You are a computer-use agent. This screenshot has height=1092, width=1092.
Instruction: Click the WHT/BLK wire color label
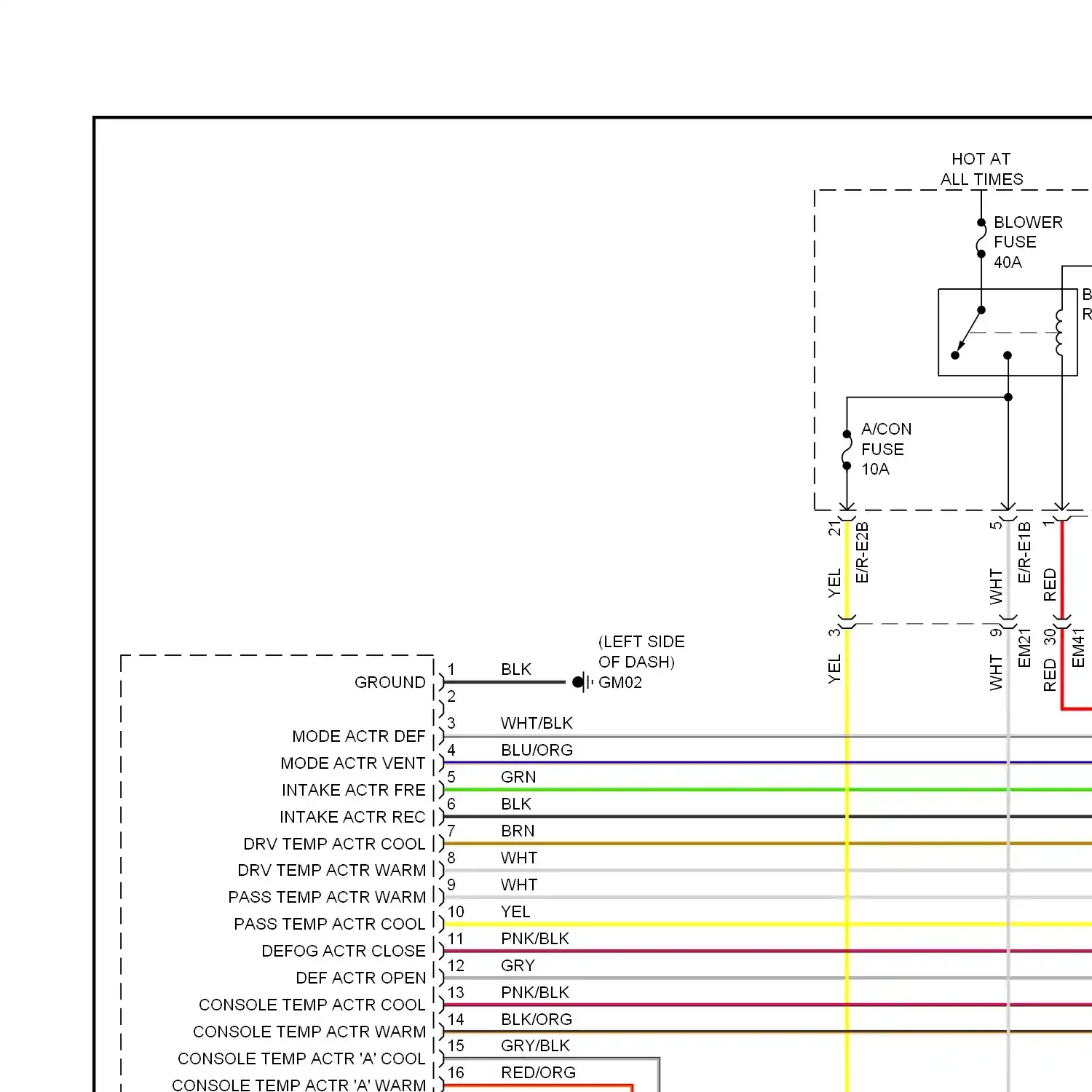pos(537,723)
